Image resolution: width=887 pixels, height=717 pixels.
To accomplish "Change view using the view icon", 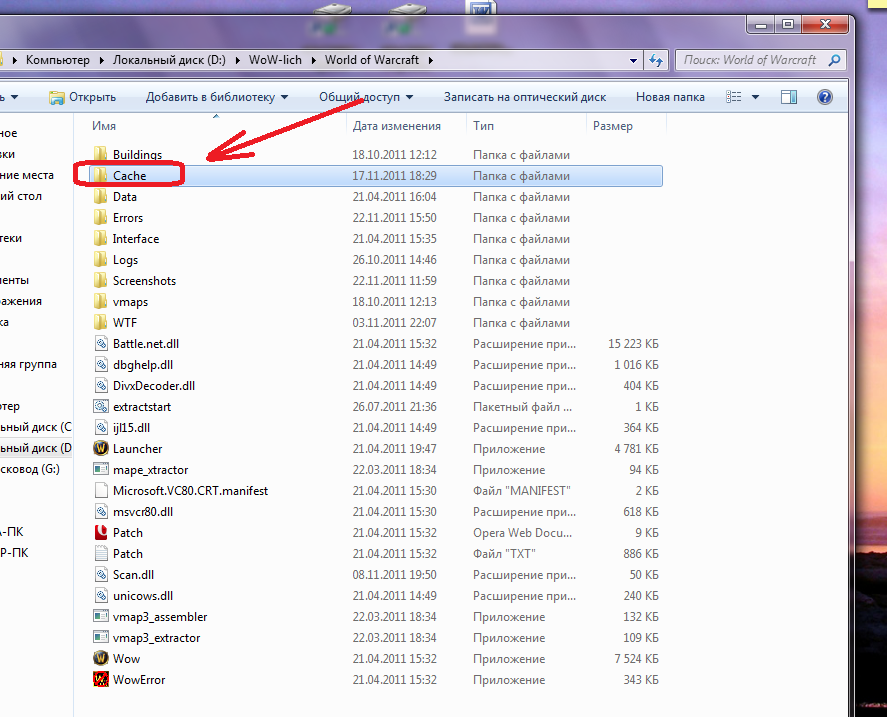I will click(734, 97).
